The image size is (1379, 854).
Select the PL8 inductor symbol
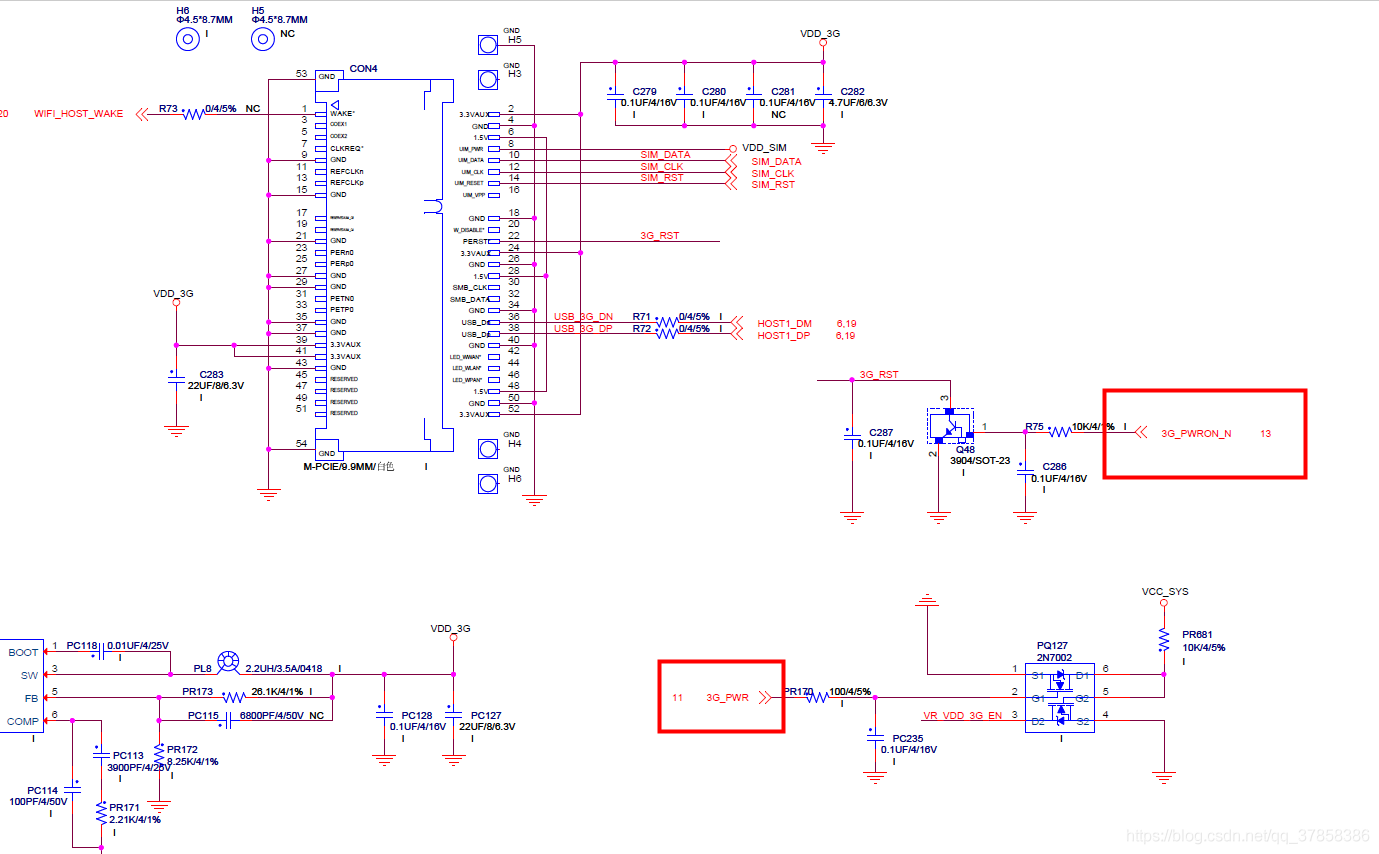(x=228, y=660)
